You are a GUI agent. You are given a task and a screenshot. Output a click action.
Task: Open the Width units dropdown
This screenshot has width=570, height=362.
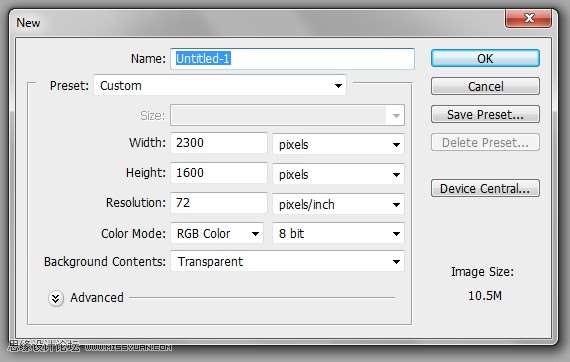pos(338,145)
